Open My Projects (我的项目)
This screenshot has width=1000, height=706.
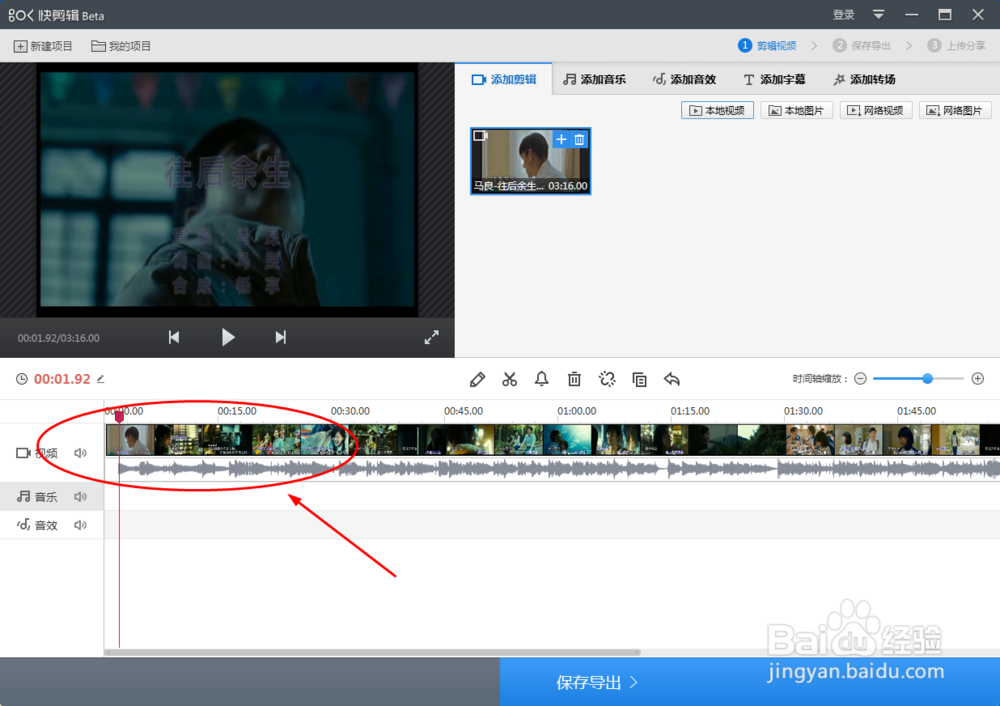click(121, 46)
